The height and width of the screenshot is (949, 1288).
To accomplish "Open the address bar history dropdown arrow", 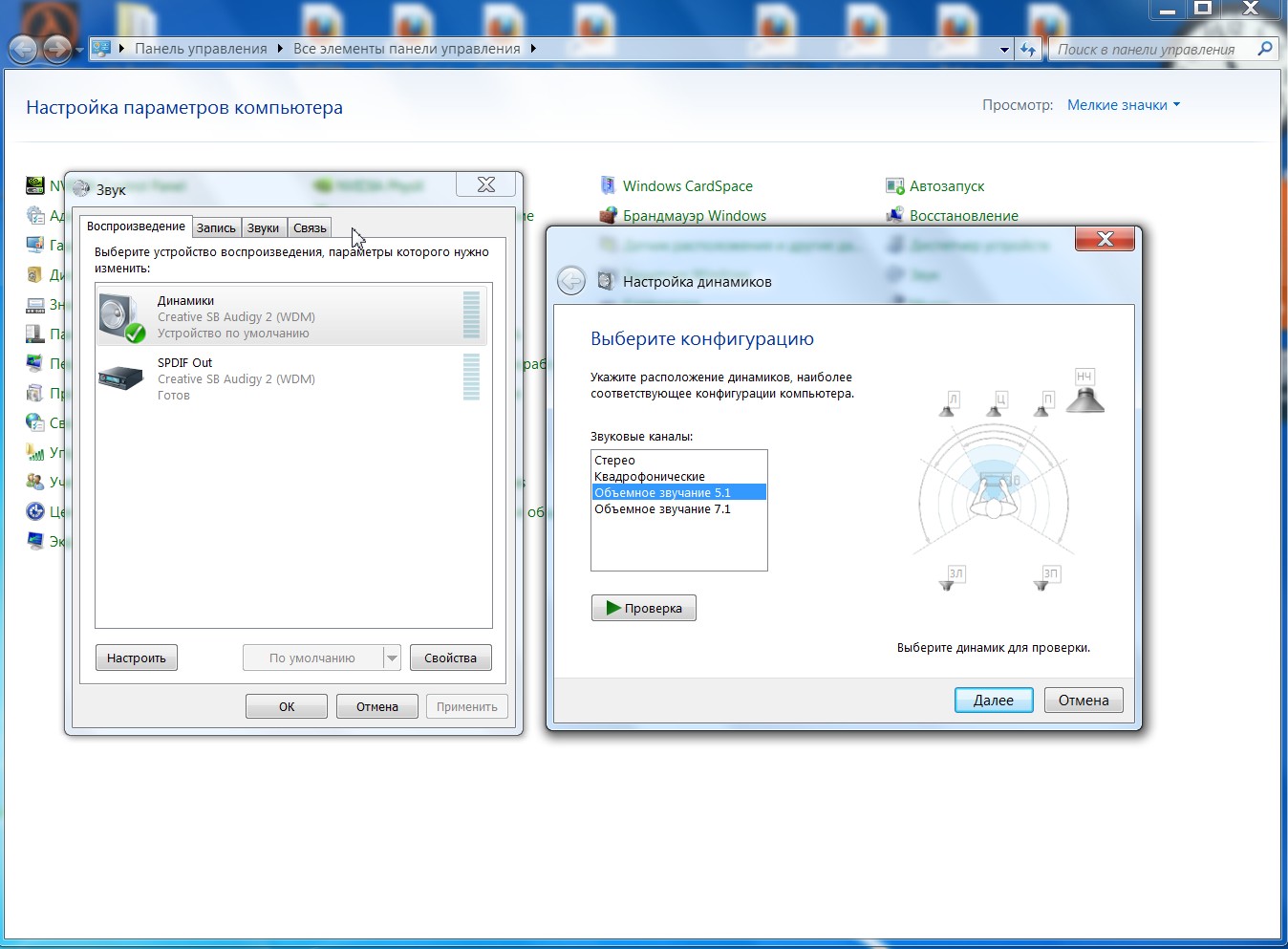I will 1004,49.
